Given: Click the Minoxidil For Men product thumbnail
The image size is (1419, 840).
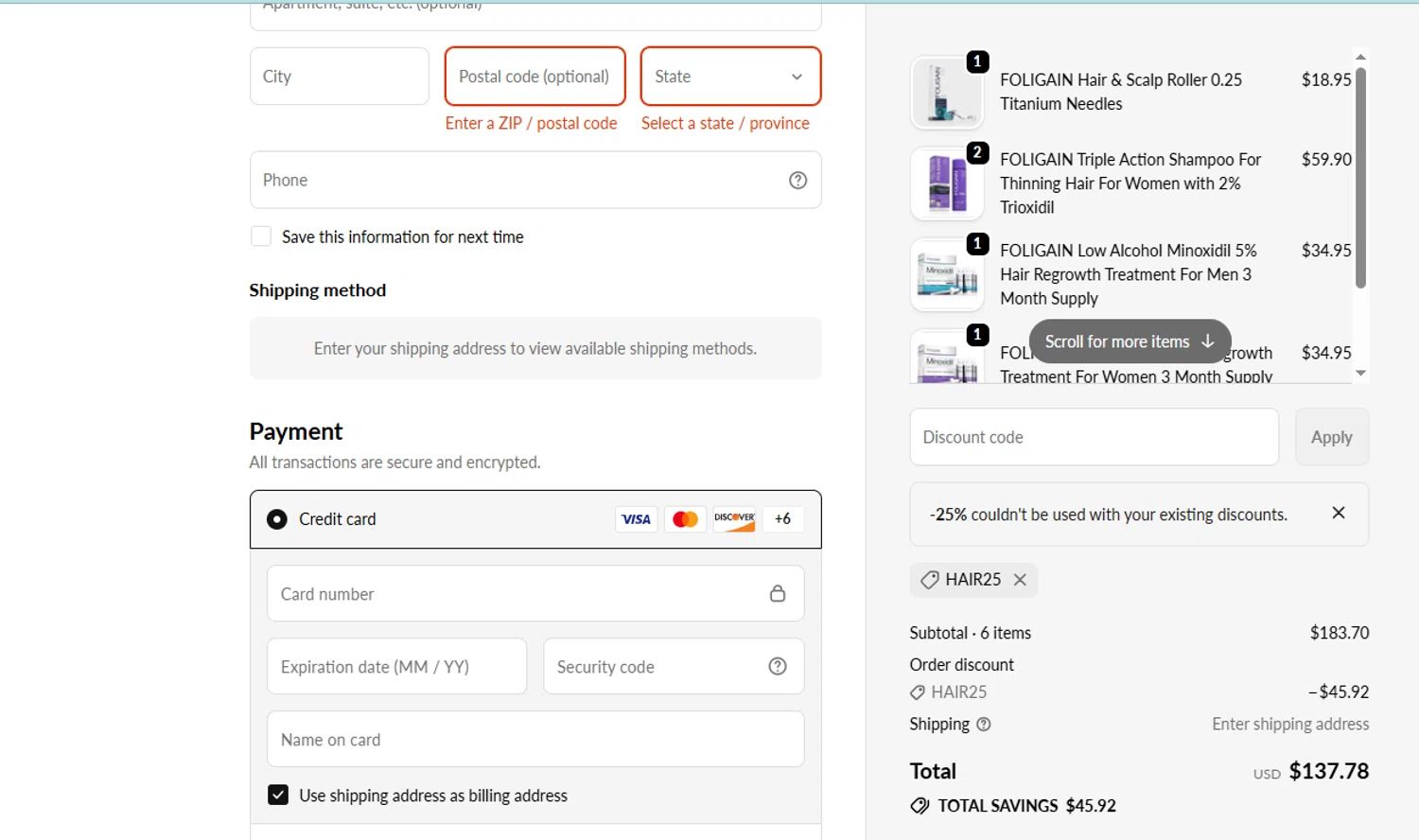Looking at the screenshot, I should [947, 274].
